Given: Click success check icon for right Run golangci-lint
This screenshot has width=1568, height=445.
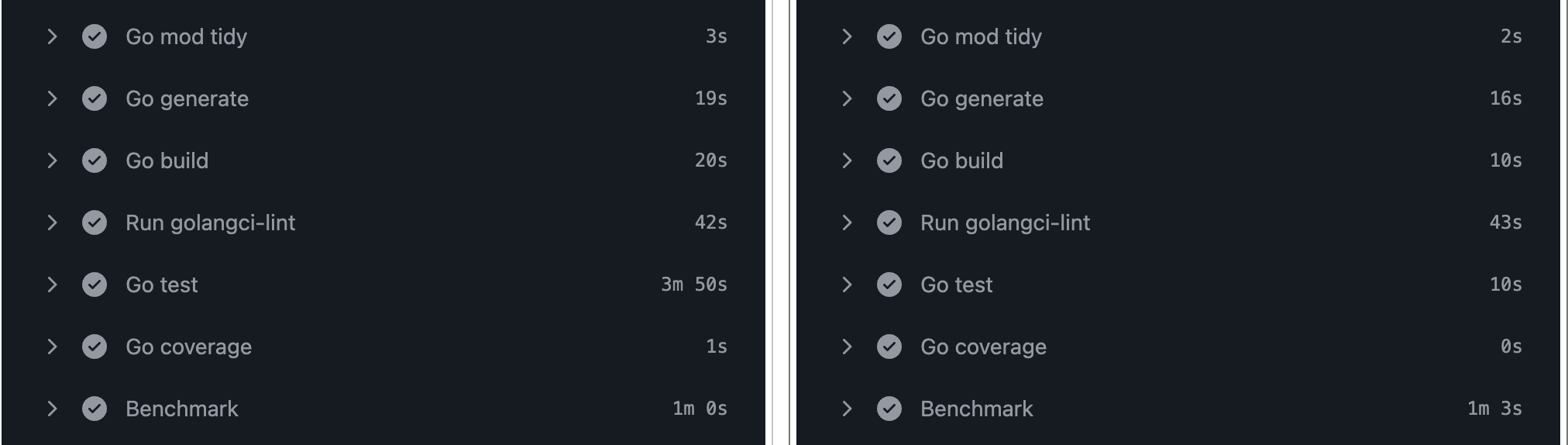Looking at the screenshot, I should (889, 222).
